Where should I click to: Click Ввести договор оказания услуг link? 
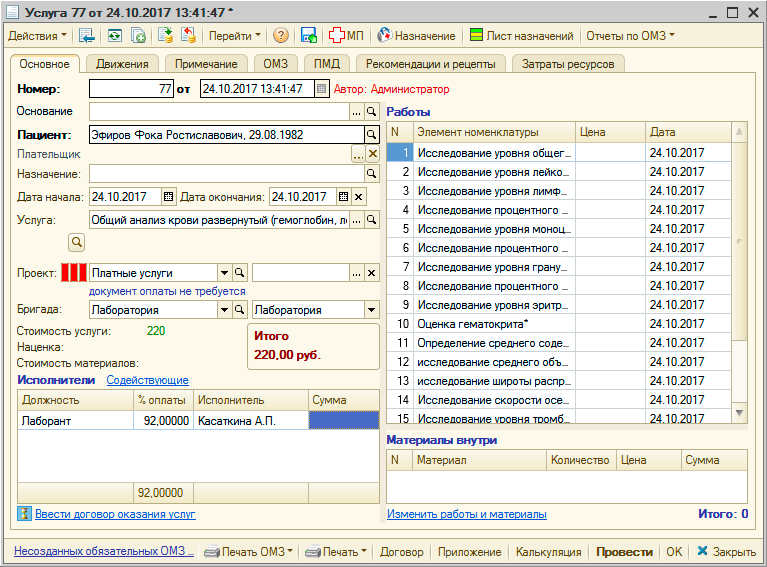tap(115, 514)
